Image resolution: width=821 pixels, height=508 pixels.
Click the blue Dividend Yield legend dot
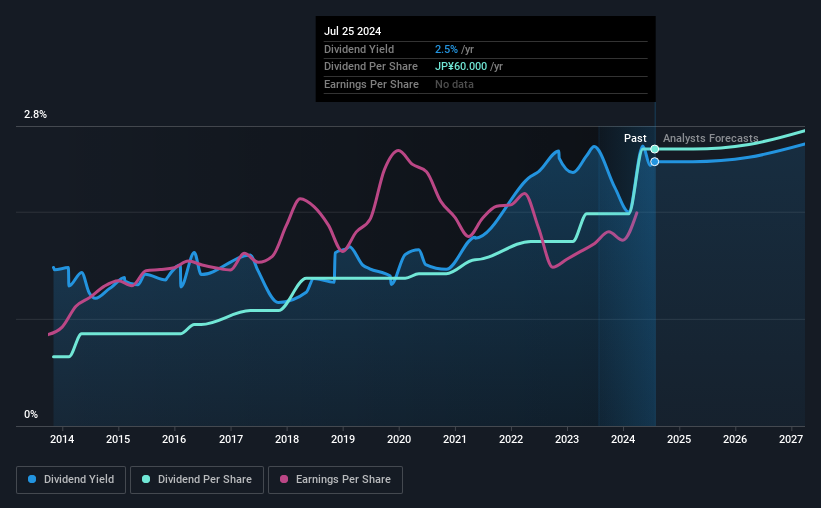click(32, 479)
